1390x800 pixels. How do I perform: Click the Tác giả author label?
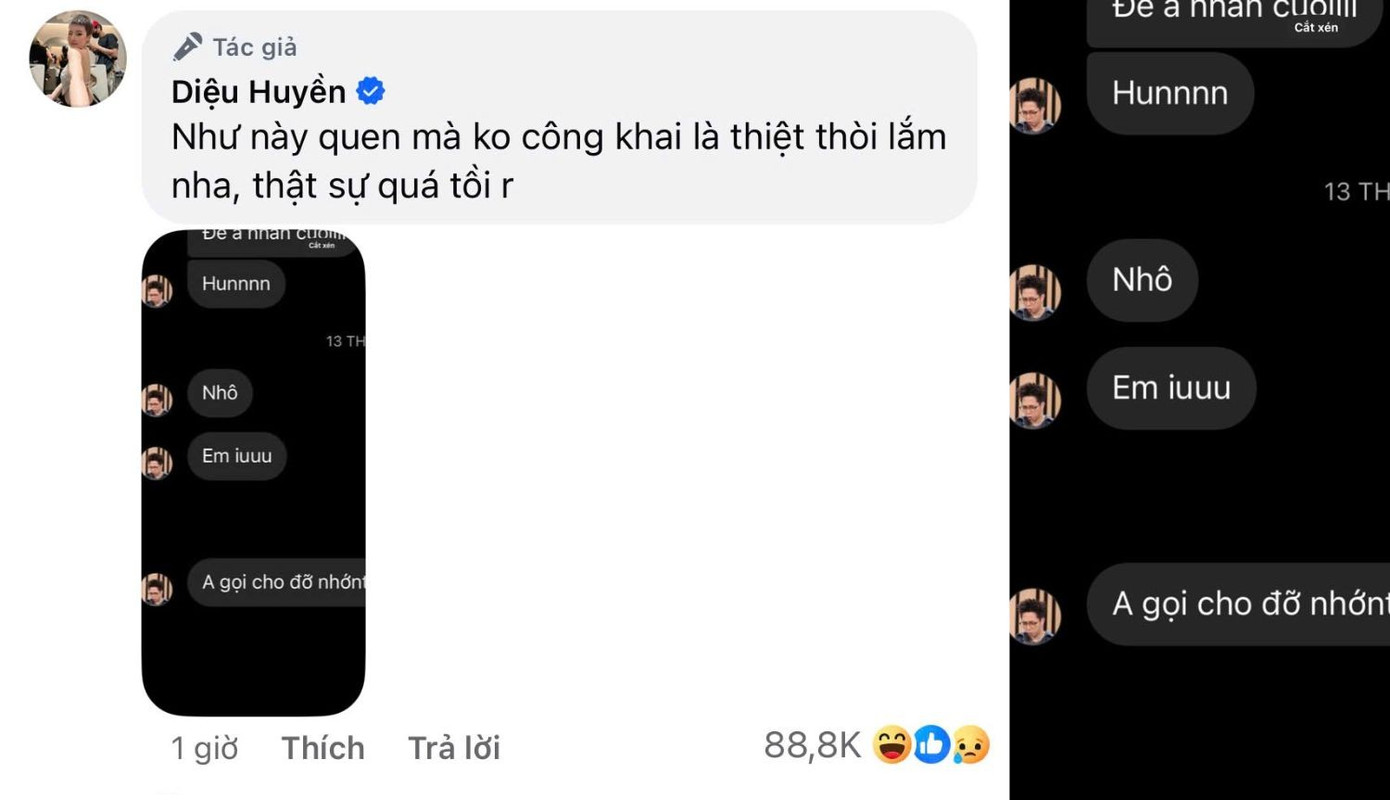click(x=254, y=46)
